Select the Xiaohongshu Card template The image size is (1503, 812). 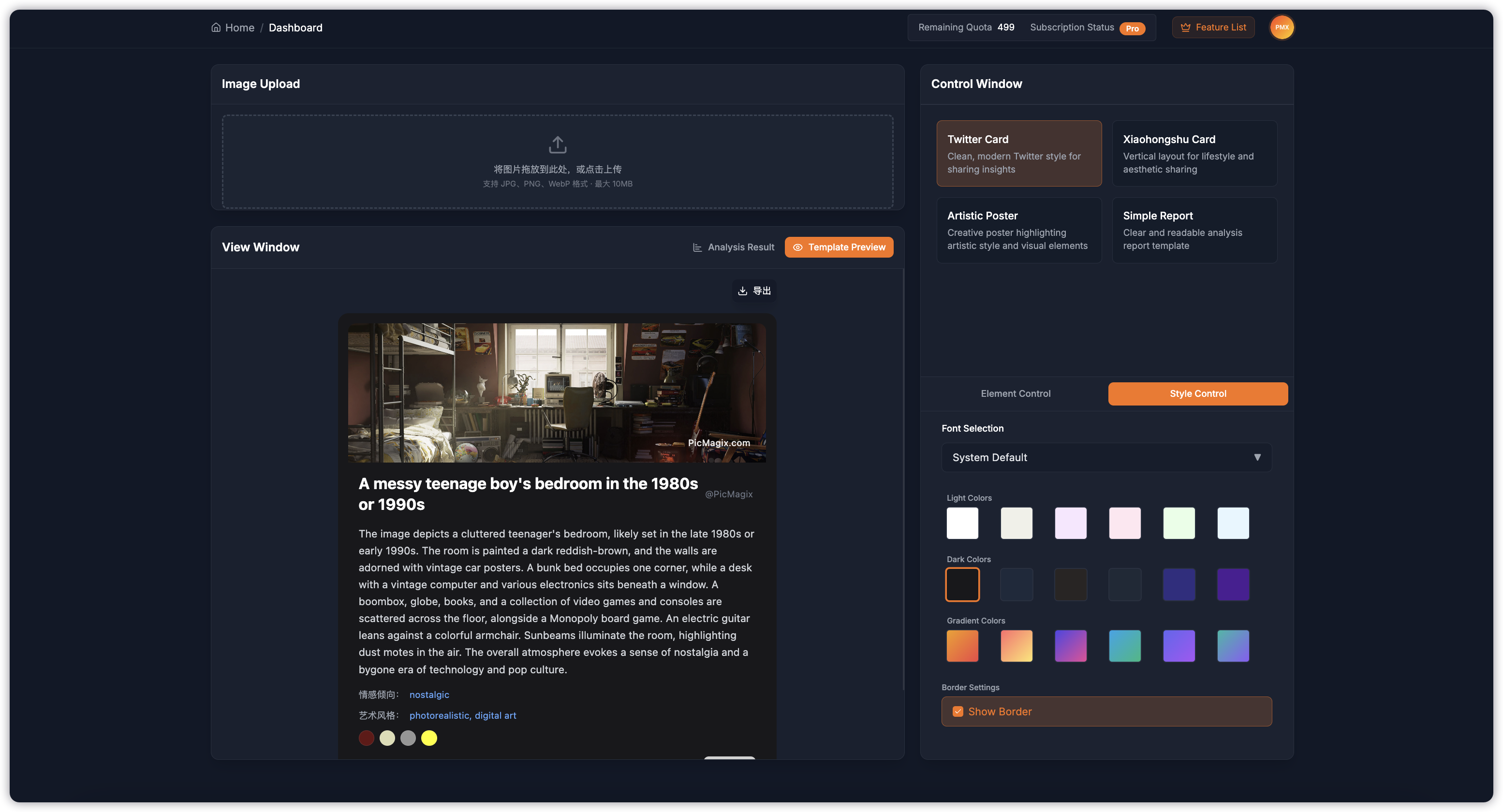(1194, 153)
